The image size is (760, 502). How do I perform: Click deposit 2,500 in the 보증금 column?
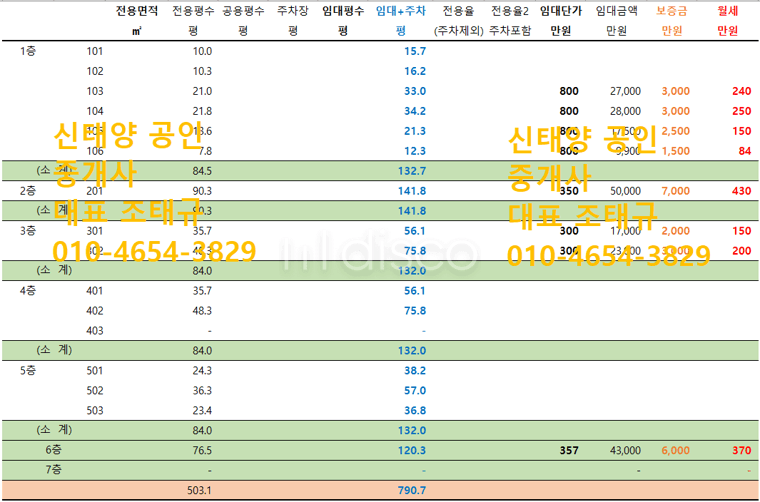point(676,131)
